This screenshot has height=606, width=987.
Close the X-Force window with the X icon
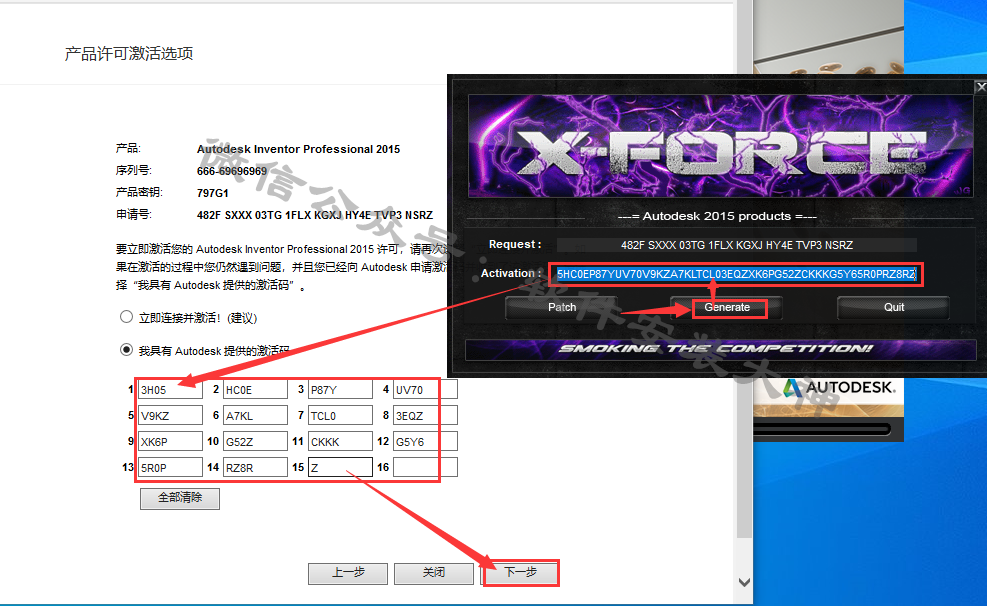pos(981,87)
